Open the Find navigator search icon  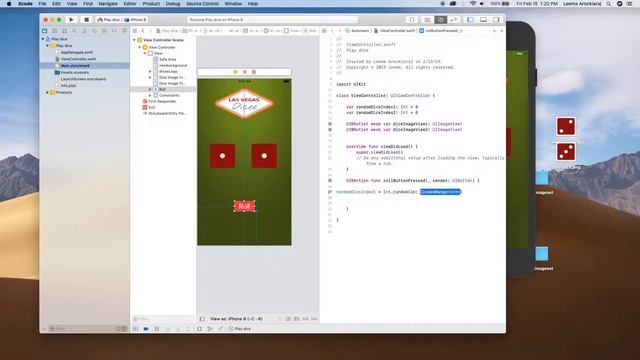point(74,31)
